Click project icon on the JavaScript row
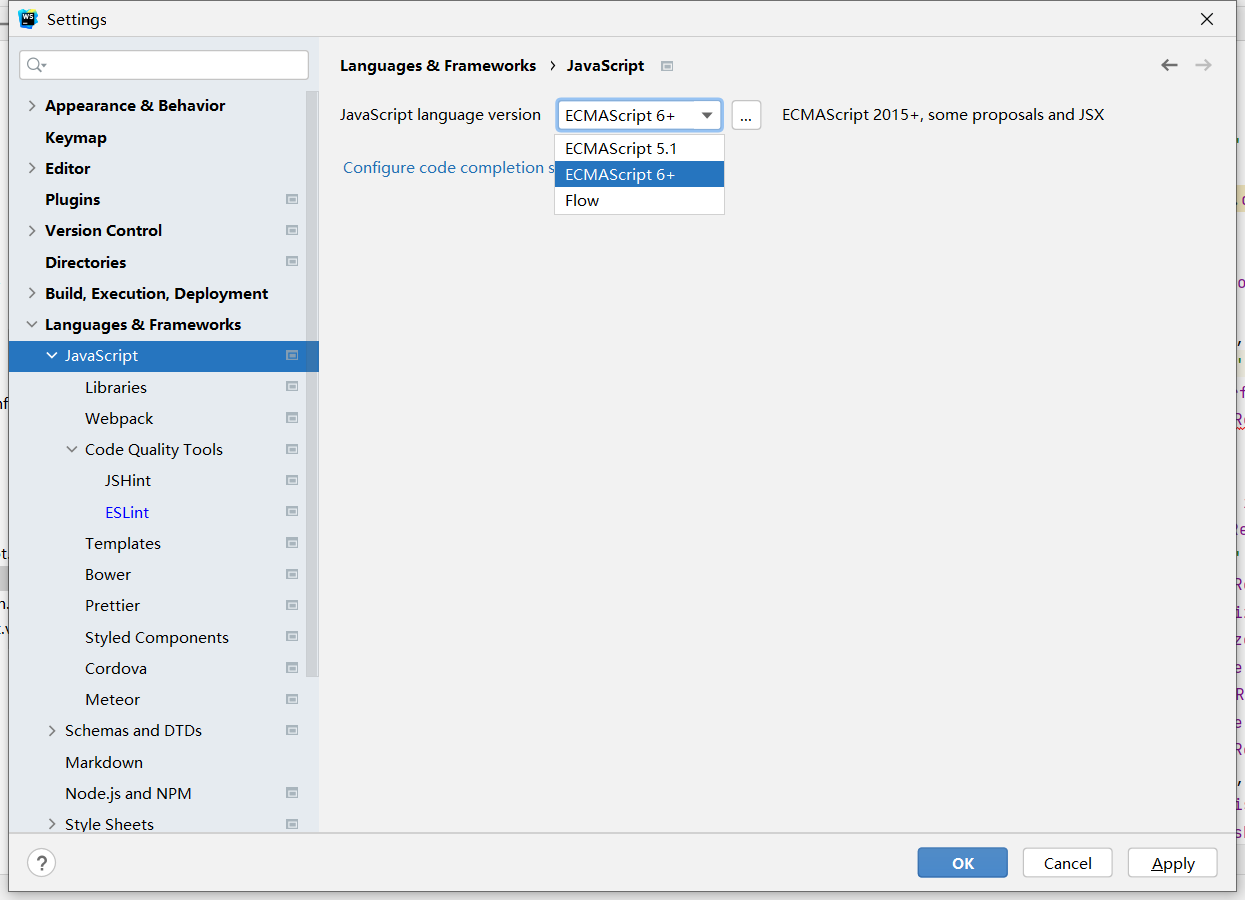Image resolution: width=1245 pixels, height=900 pixels. point(292,355)
